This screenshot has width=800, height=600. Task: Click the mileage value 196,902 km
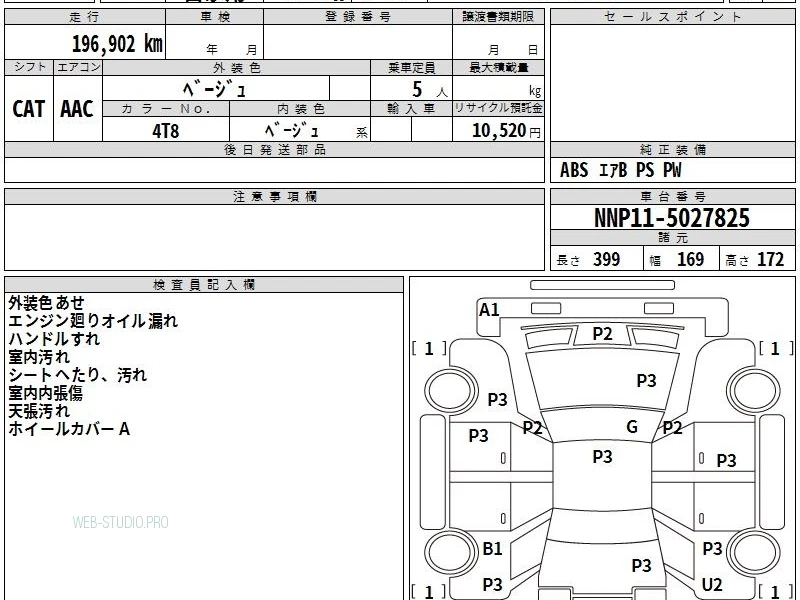(x=117, y=44)
